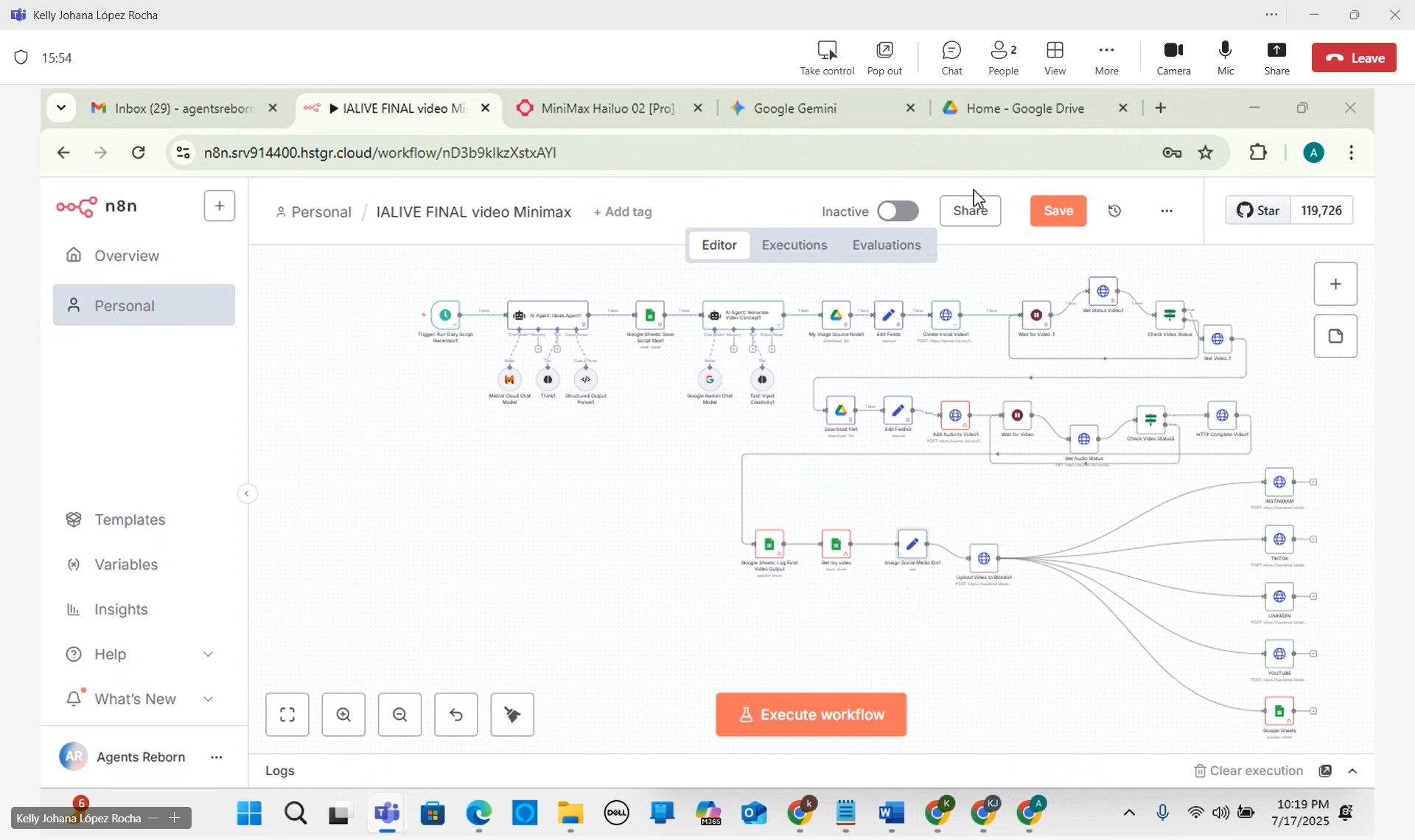The image size is (1415, 840).
Task: Toggle the Teams Mic button
Action: click(x=1225, y=57)
